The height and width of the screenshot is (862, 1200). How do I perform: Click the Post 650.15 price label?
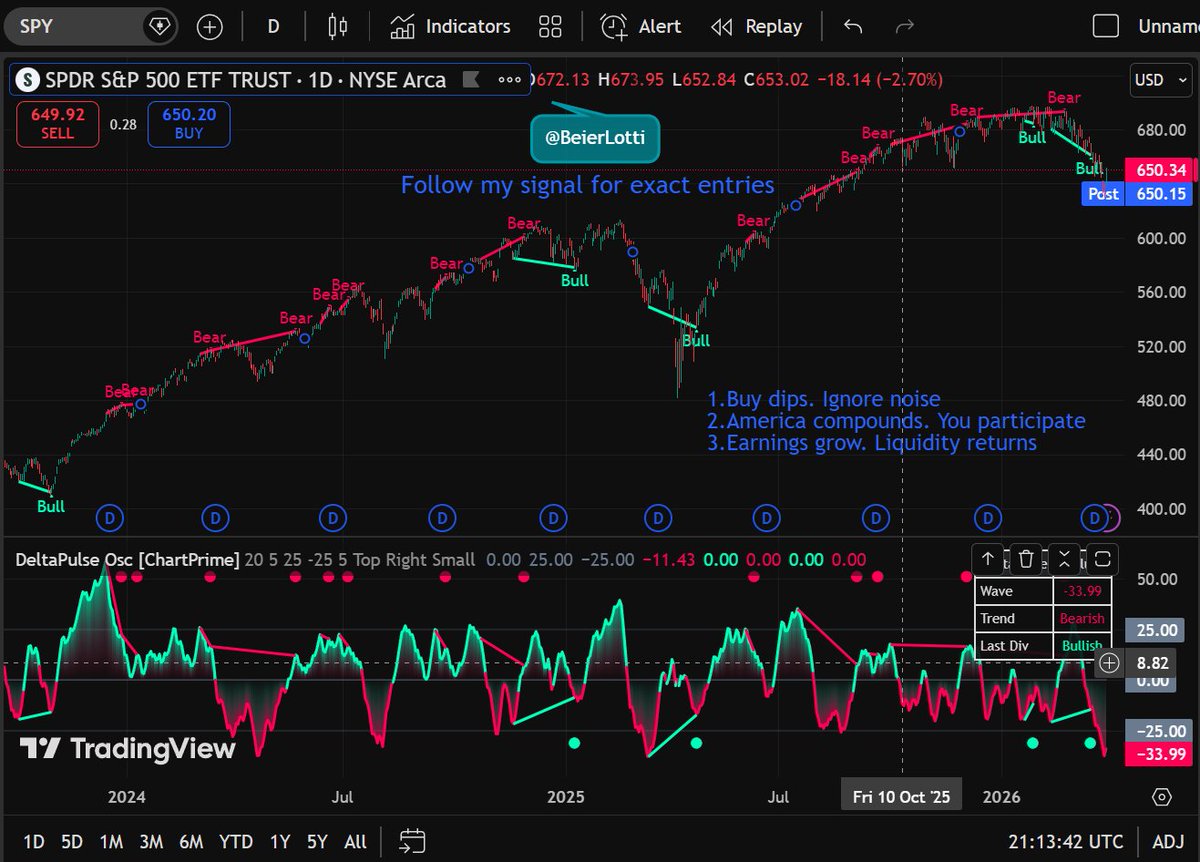click(x=1138, y=194)
